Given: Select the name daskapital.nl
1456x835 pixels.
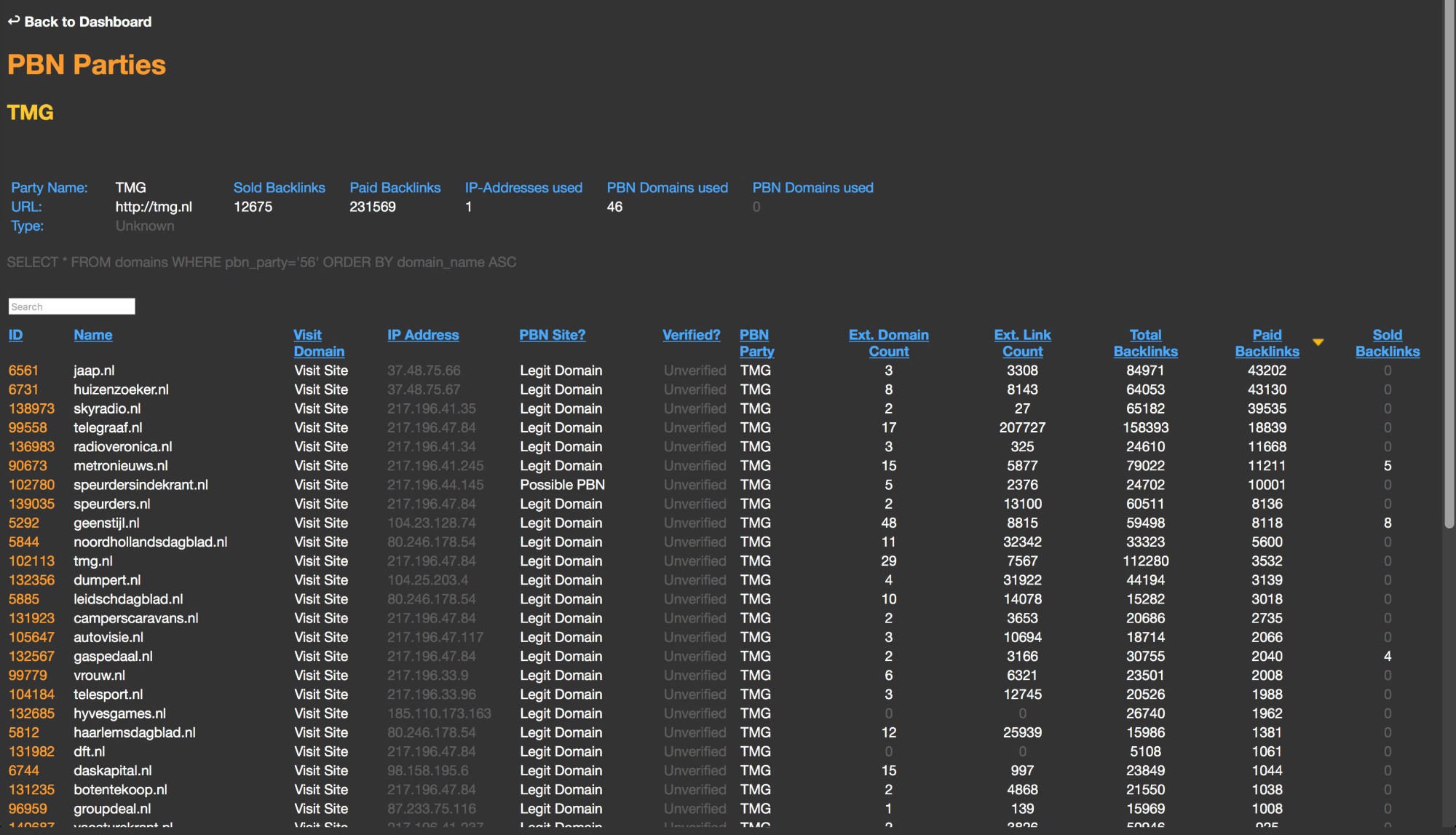Looking at the screenshot, I should 113,770.
